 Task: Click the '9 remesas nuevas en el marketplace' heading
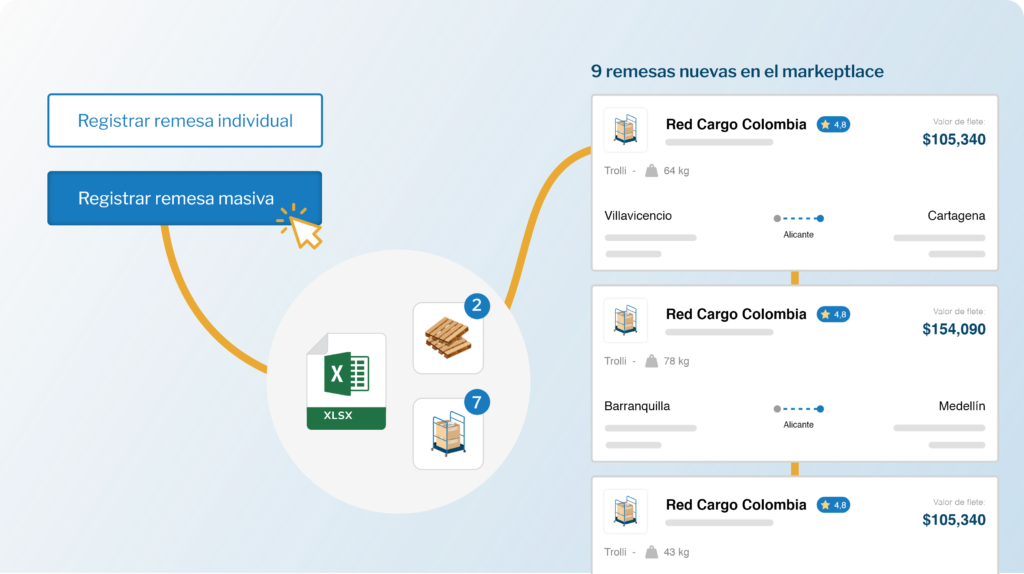737,72
